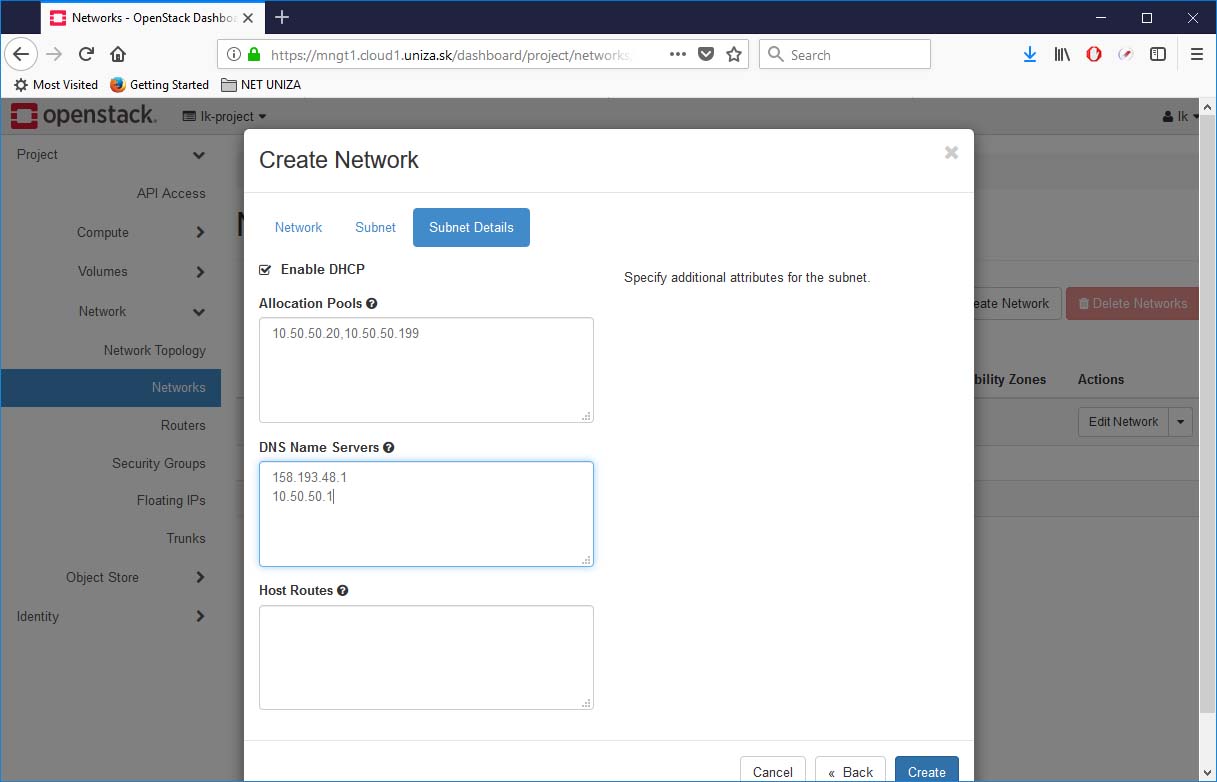Click the Edit Network button
This screenshot has width=1217, height=782.
(x=1123, y=422)
